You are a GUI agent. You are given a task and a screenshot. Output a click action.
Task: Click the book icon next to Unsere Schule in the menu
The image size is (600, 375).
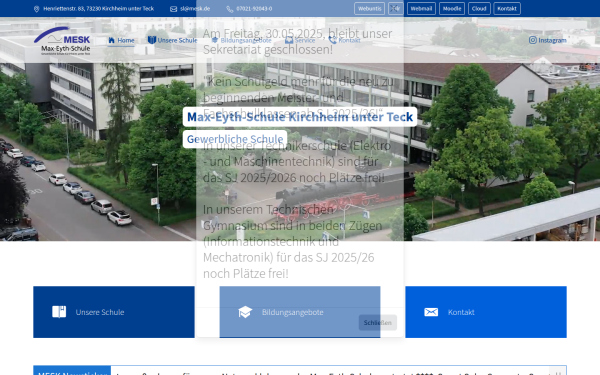pyautogui.click(x=152, y=40)
